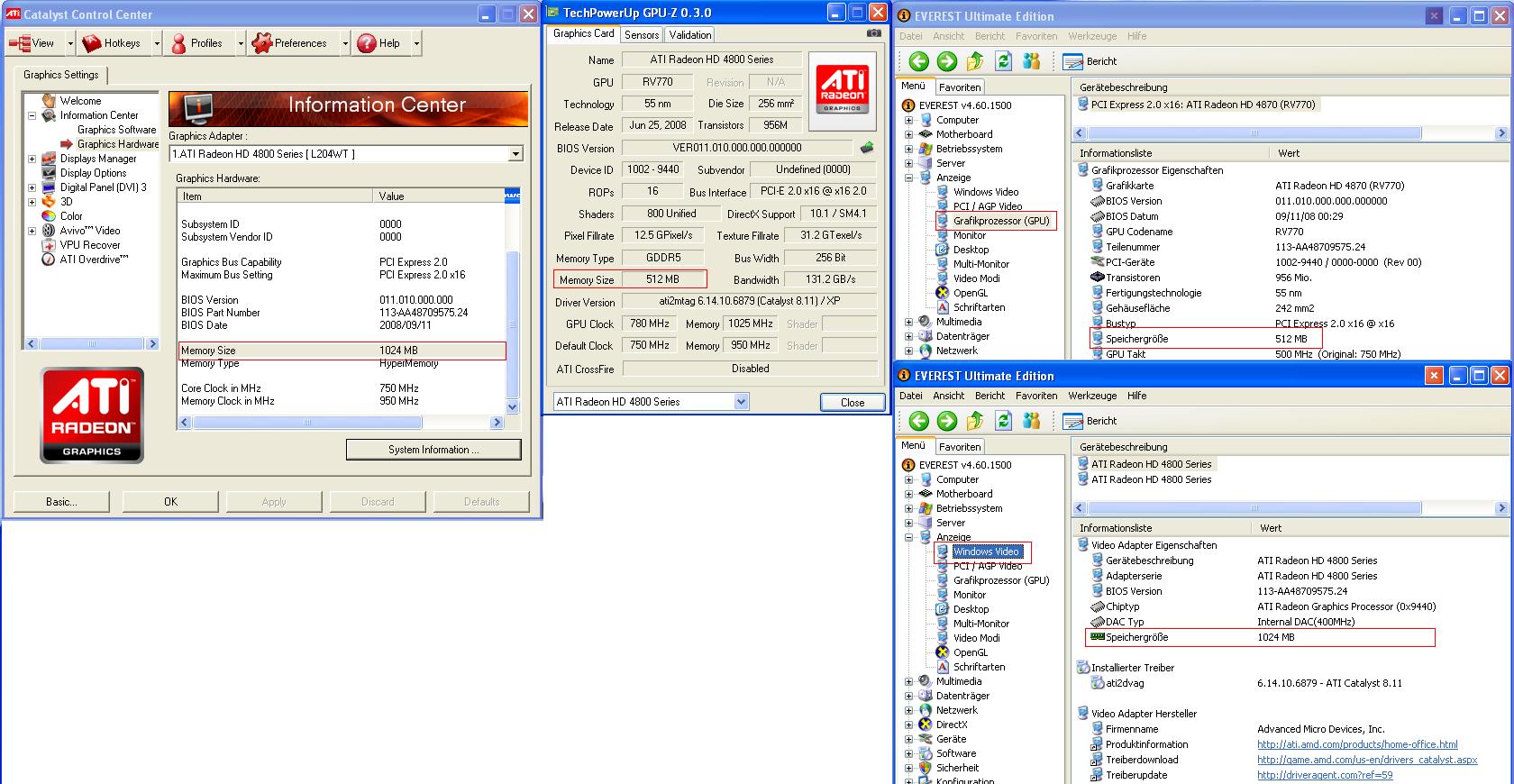The width and height of the screenshot is (1514, 784).
Task: Click the up-level icon in top EVEREST toolbar
Action: pyautogui.click(x=975, y=61)
